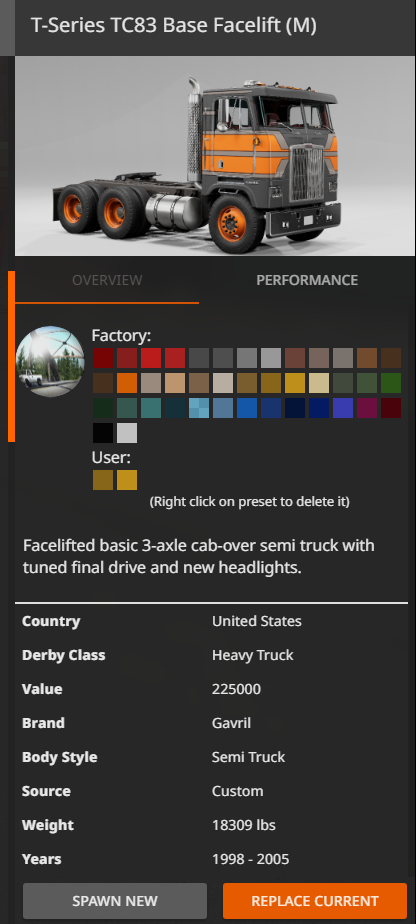Switch to the Overview tab
The width and height of the screenshot is (416, 924).
[107, 280]
